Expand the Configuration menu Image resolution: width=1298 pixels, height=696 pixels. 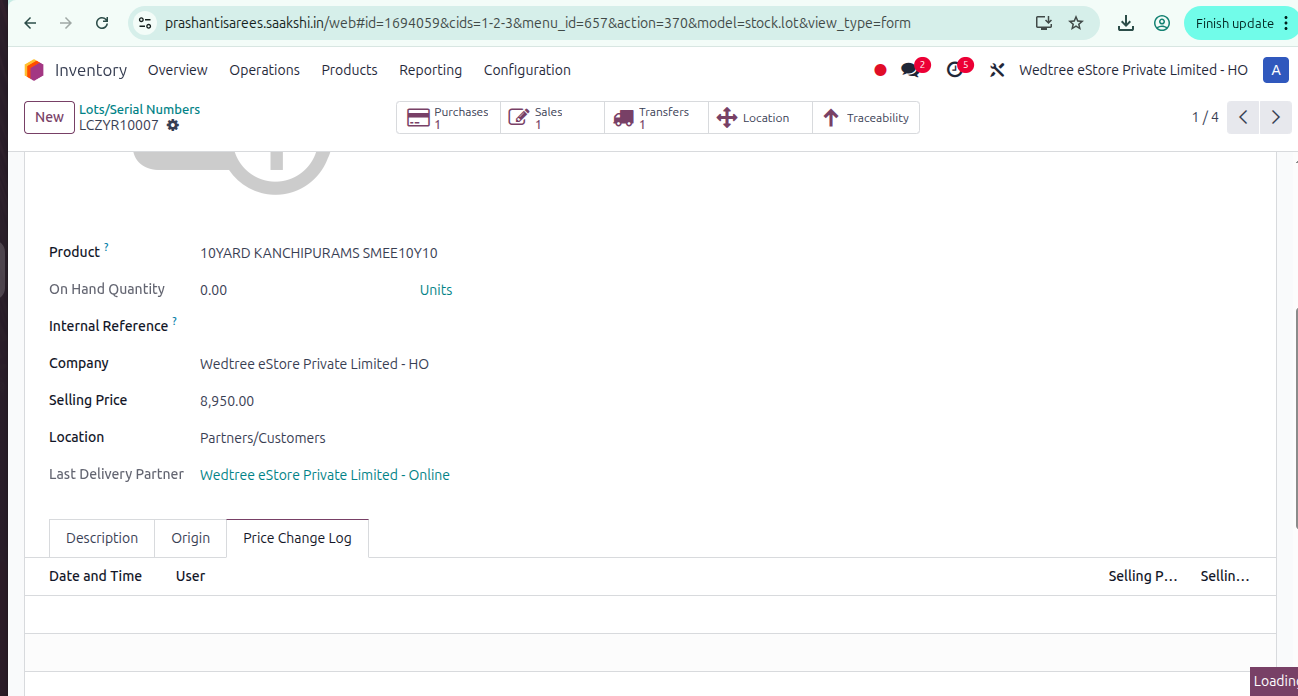[527, 70]
